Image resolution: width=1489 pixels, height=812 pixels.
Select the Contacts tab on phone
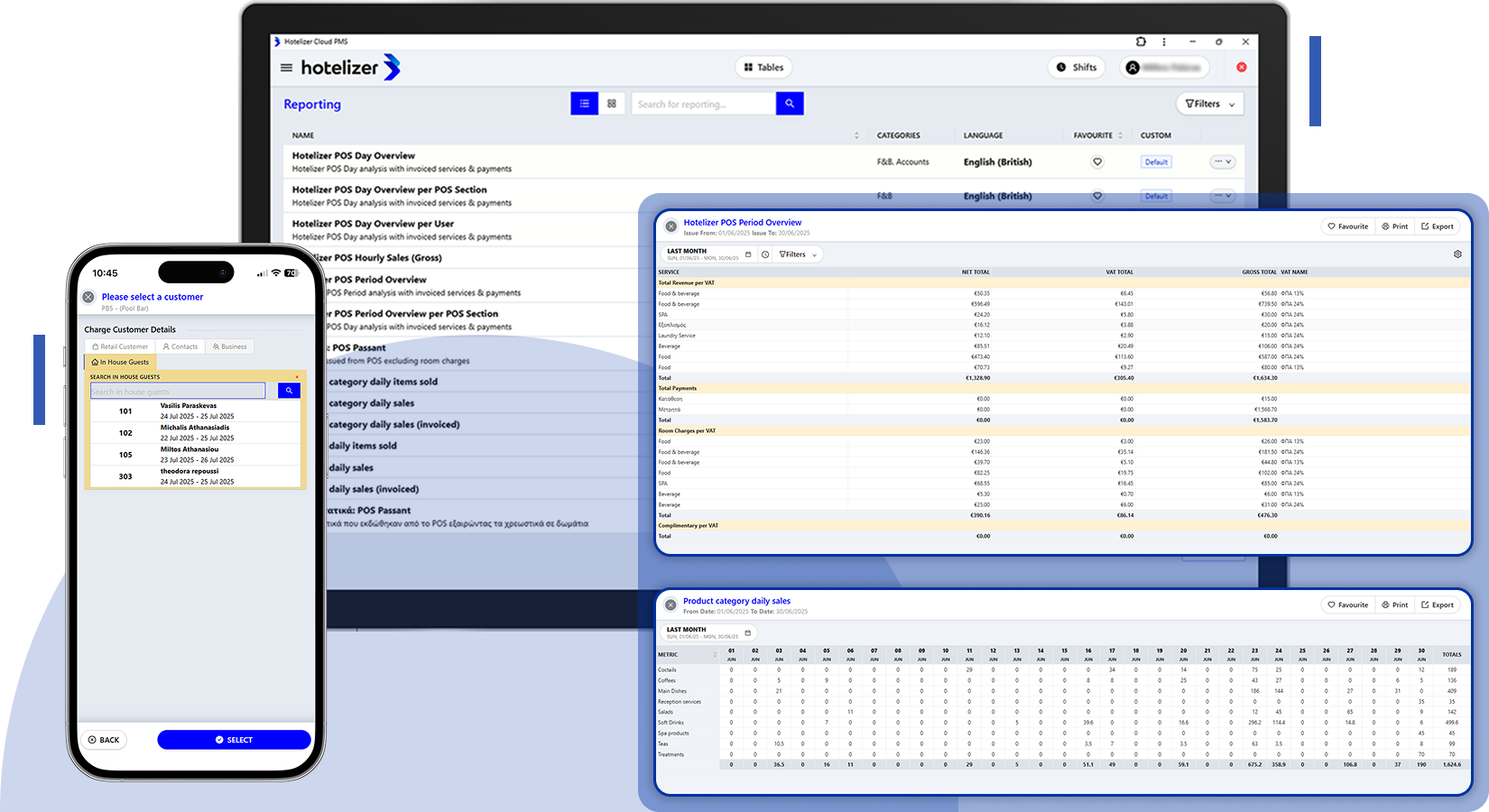point(180,346)
